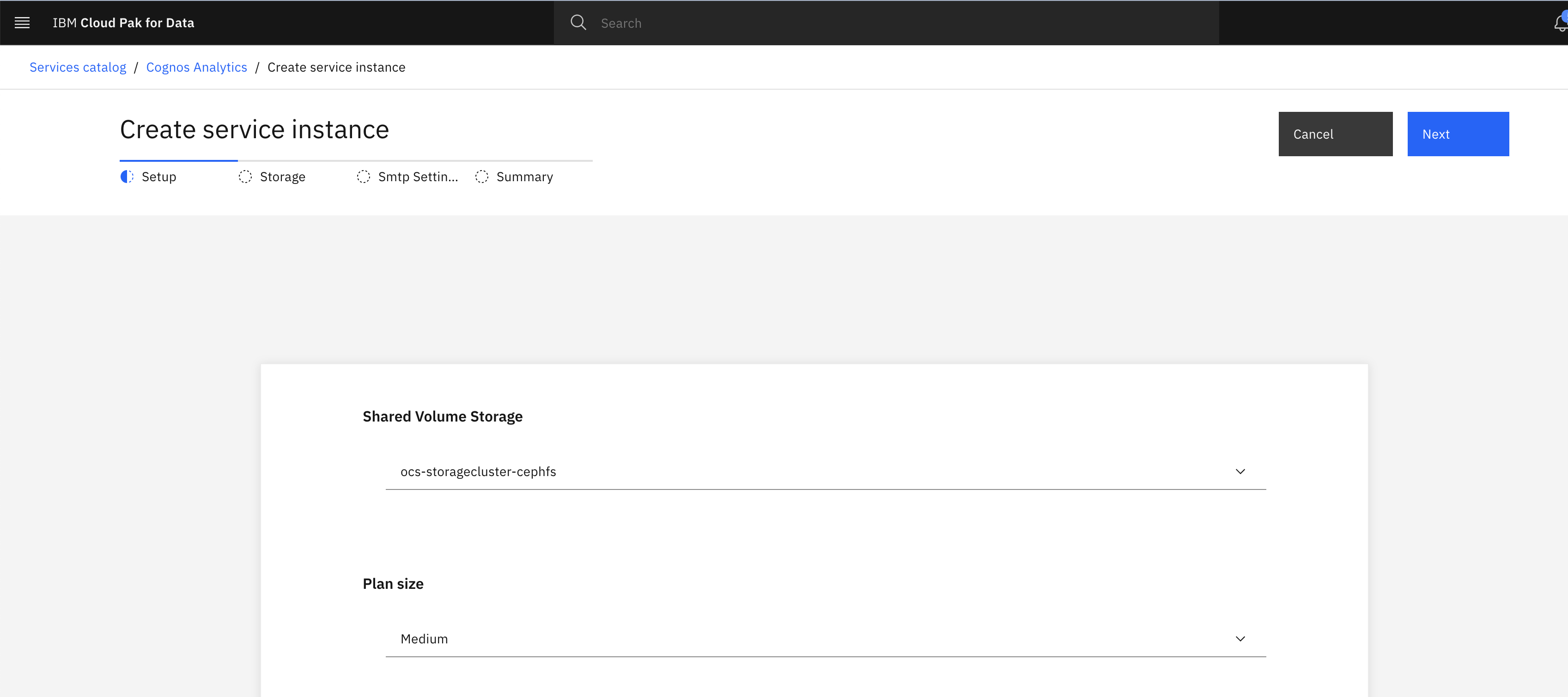Image resolution: width=1568 pixels, height=697 pixels.
Task: Click the Summary step circle icon
Action: 481,177
